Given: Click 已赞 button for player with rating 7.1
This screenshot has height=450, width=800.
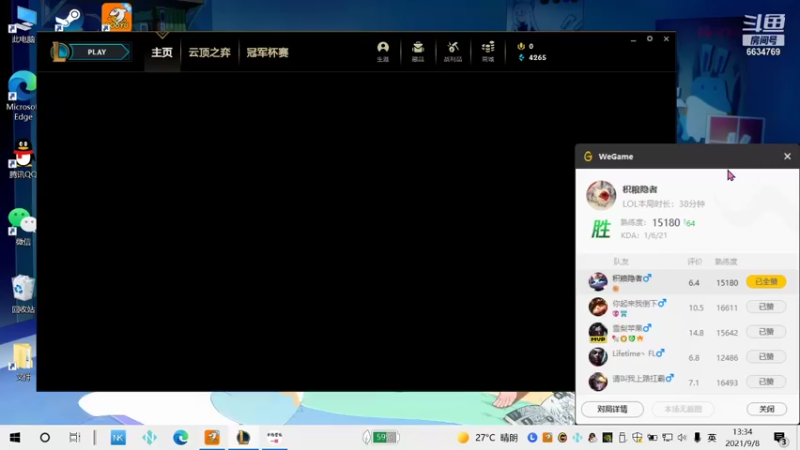Looking at the screenshot, I should pyautogui.click(x=766, y=382).
